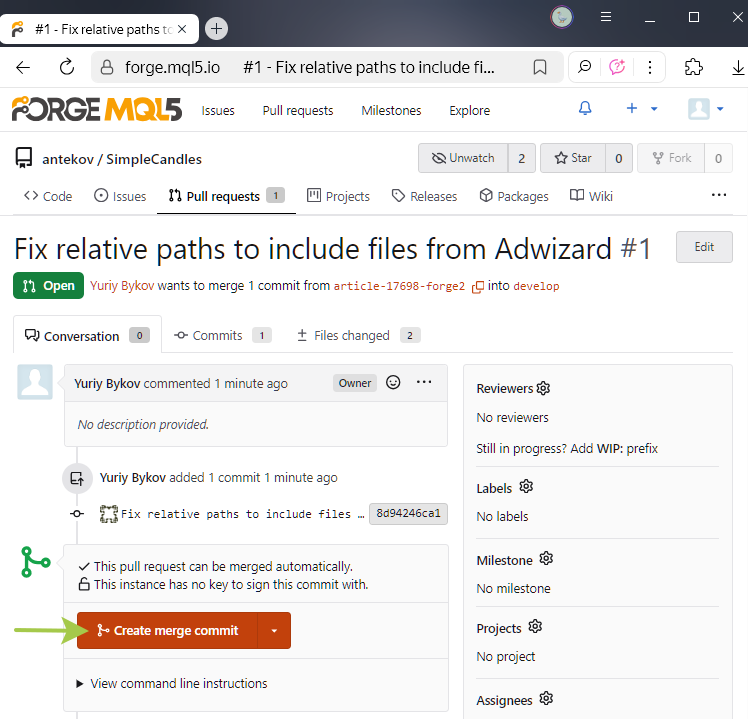The height and width of the screenshot is (719, 748).
Task: Expand the commit message ellipsis
Action: coord(361,515)
